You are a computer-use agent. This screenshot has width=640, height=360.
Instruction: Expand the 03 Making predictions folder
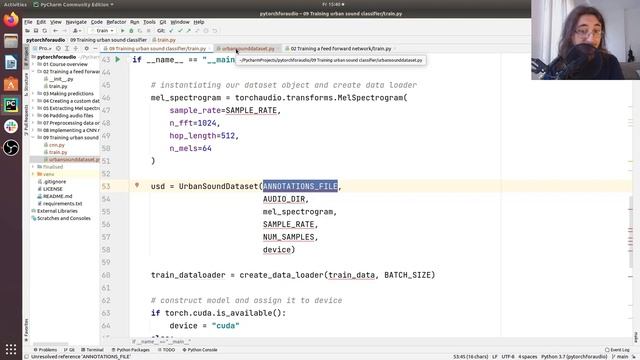click(x=33, y=93)
